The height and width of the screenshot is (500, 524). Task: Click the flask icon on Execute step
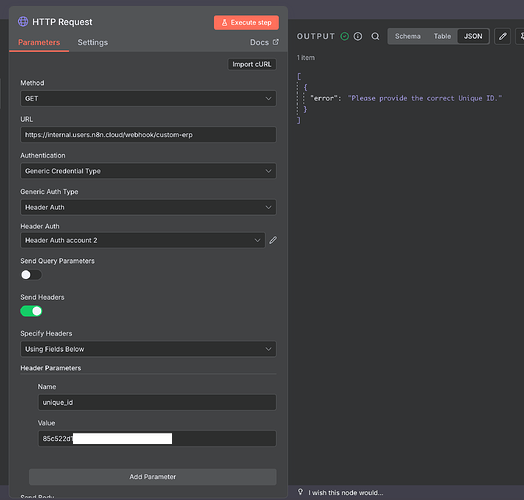tap(224, 22)
